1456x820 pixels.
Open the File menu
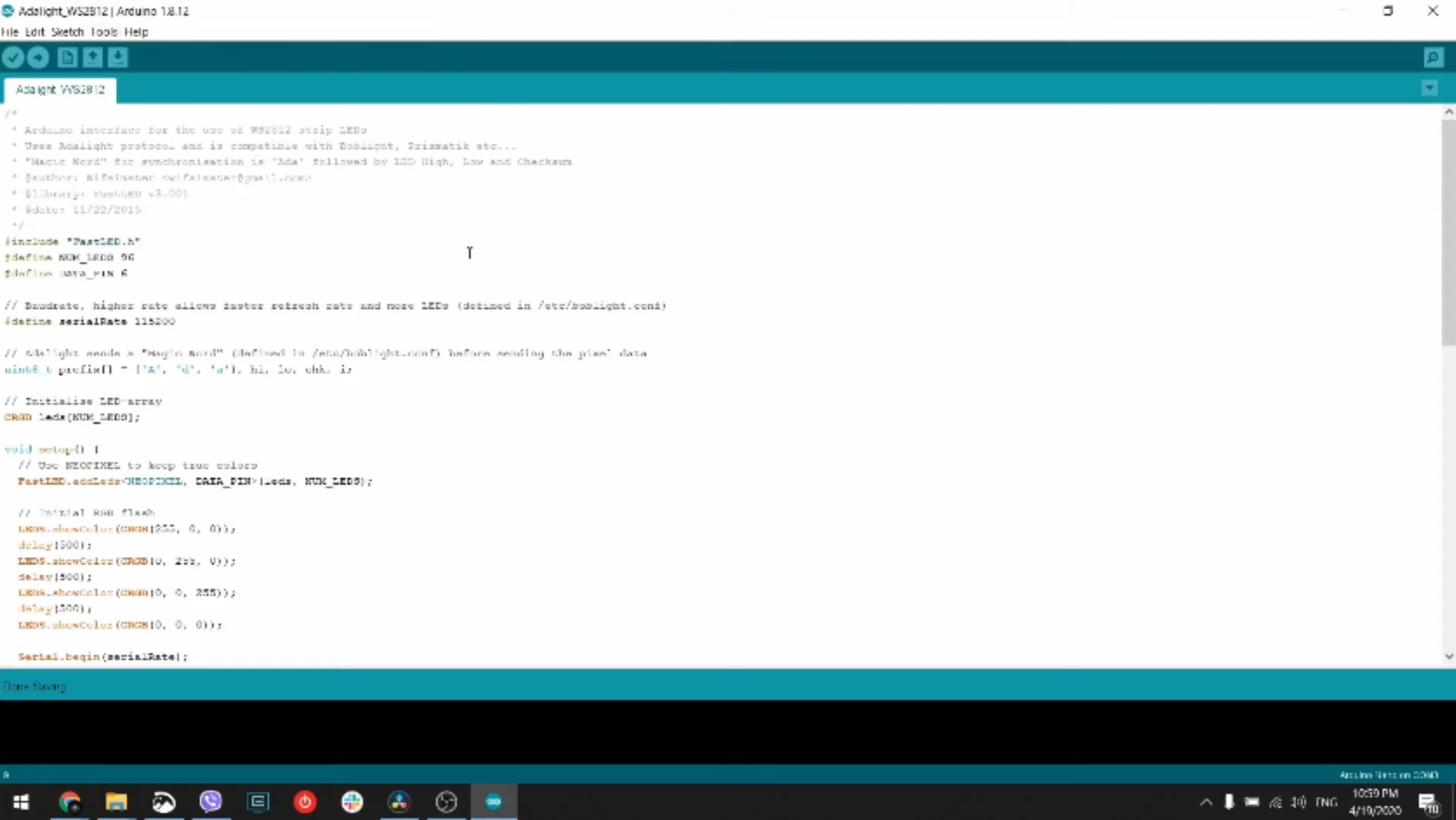pyautogui.click(x=9, y=32)
